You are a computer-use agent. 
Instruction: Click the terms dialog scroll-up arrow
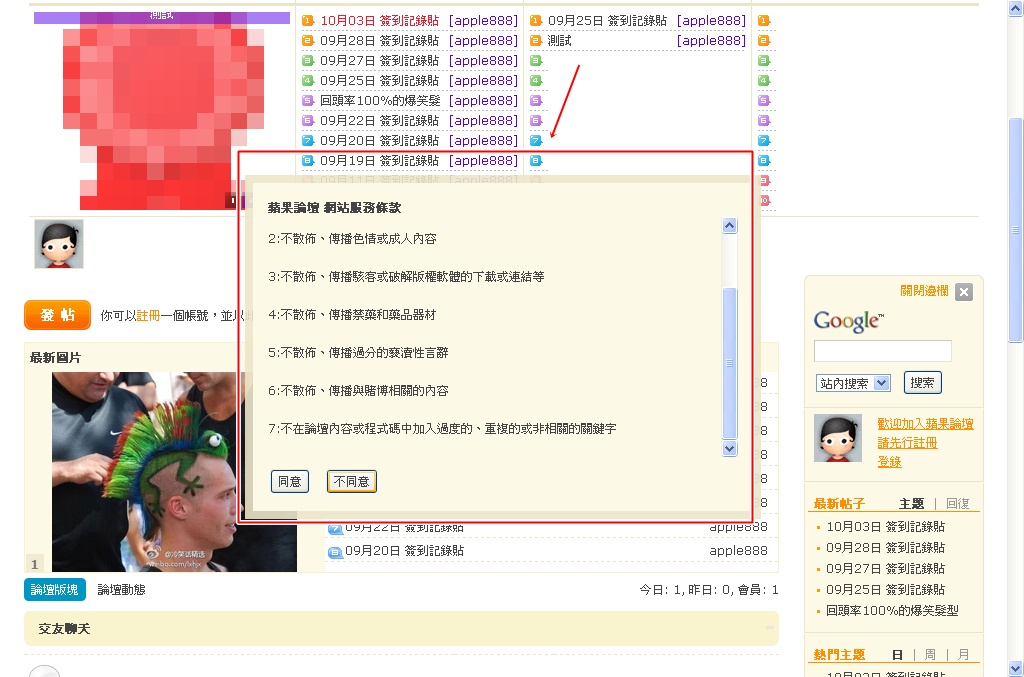(x=730, y=226)
